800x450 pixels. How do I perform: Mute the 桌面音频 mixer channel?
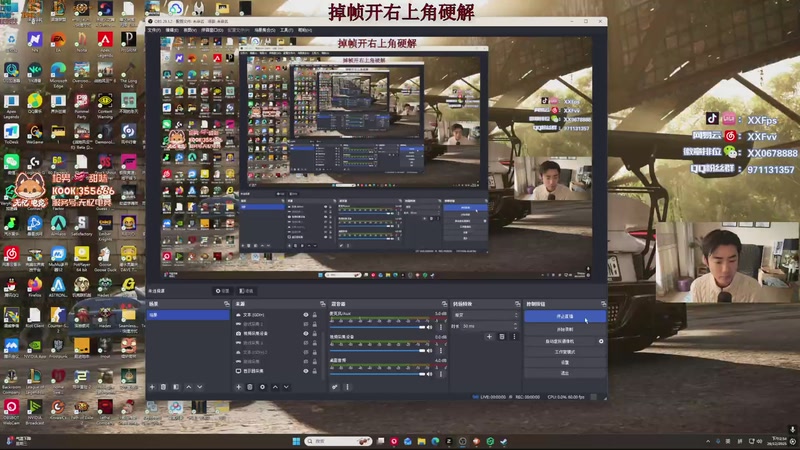pyautogui.click(x=430, y=374)
